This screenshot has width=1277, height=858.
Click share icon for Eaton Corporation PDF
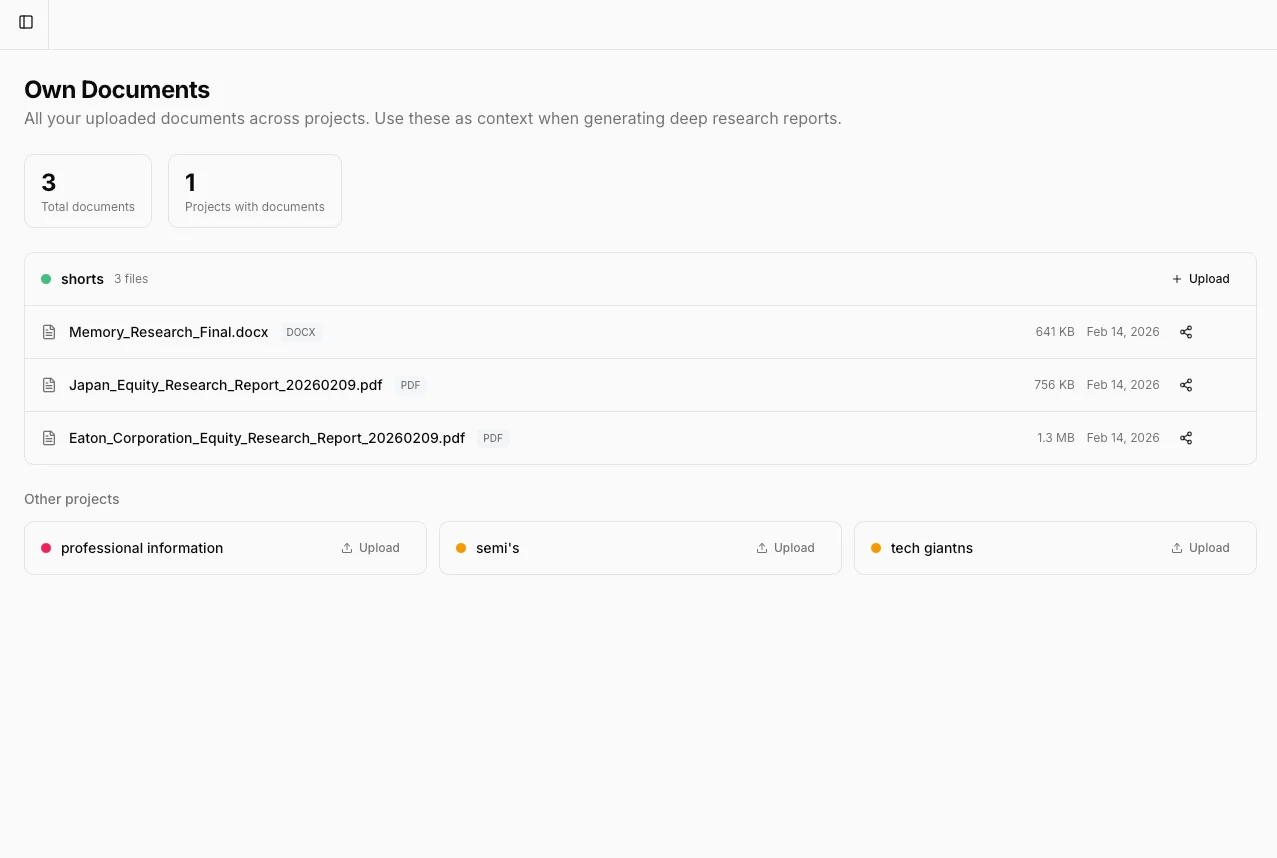click(x=1186, y=438)
